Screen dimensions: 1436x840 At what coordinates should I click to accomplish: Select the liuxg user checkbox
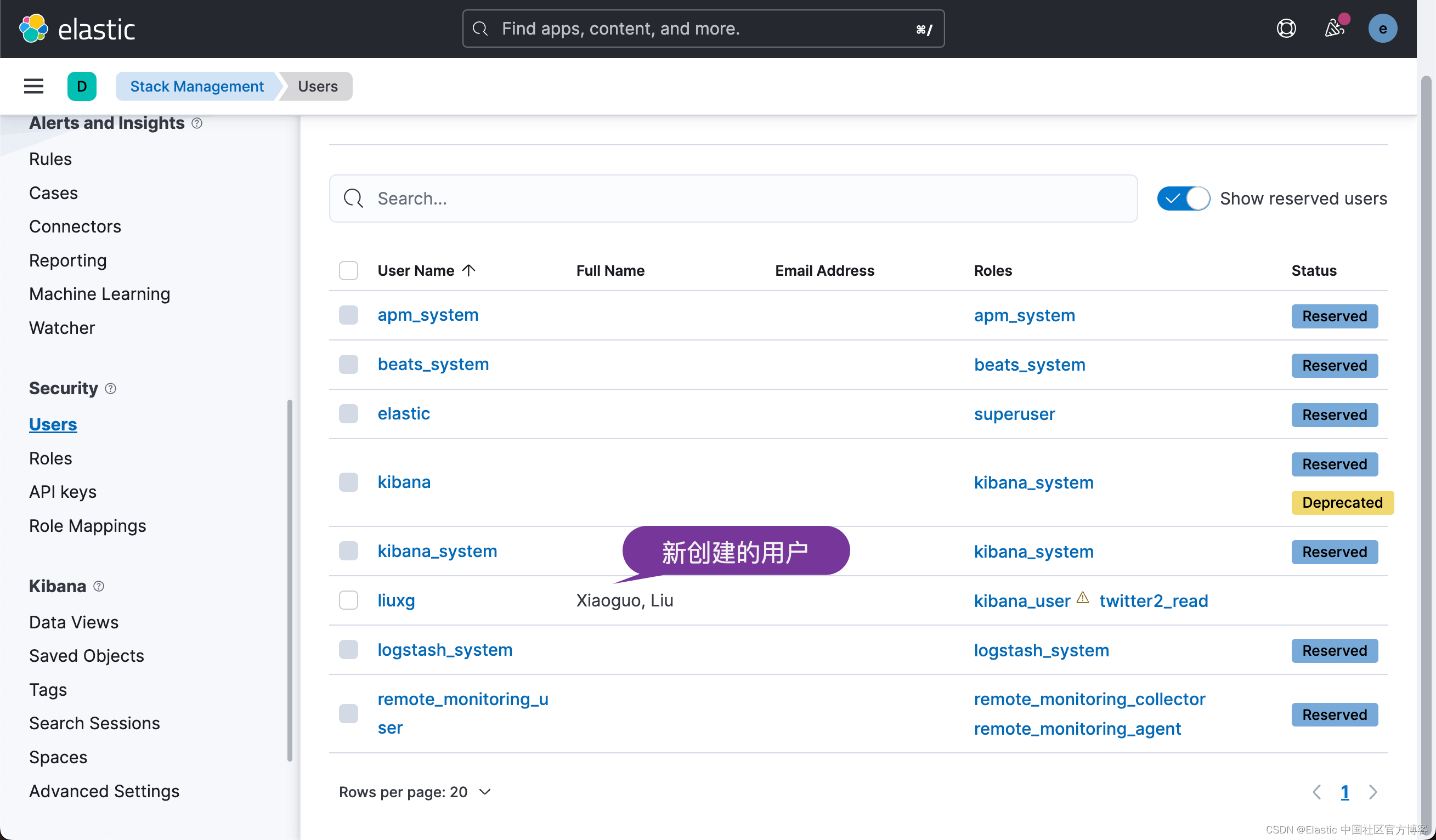pos(348,600)
